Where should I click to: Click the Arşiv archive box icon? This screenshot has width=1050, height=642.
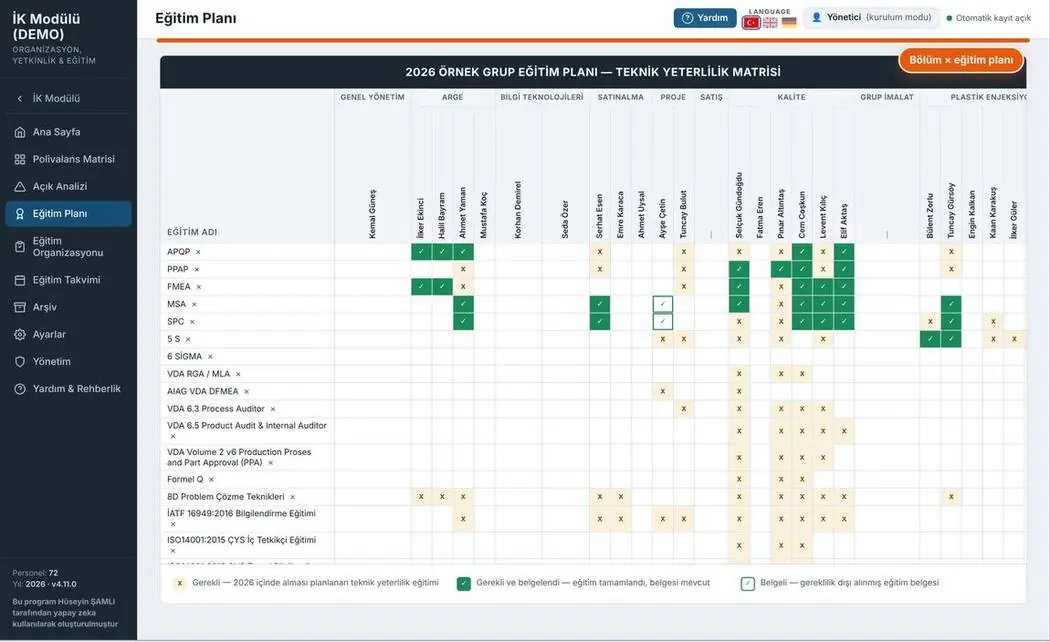pos(20,307)
